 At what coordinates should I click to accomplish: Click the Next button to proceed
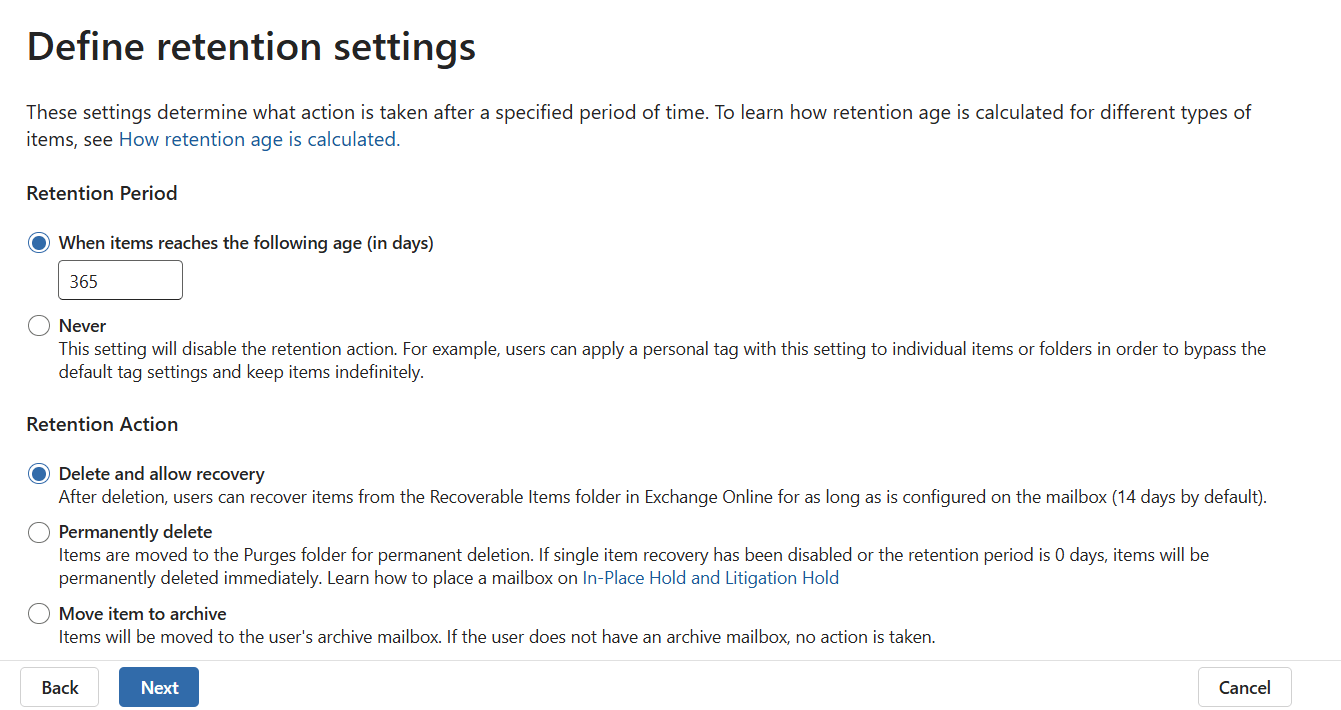coord(158,687)
